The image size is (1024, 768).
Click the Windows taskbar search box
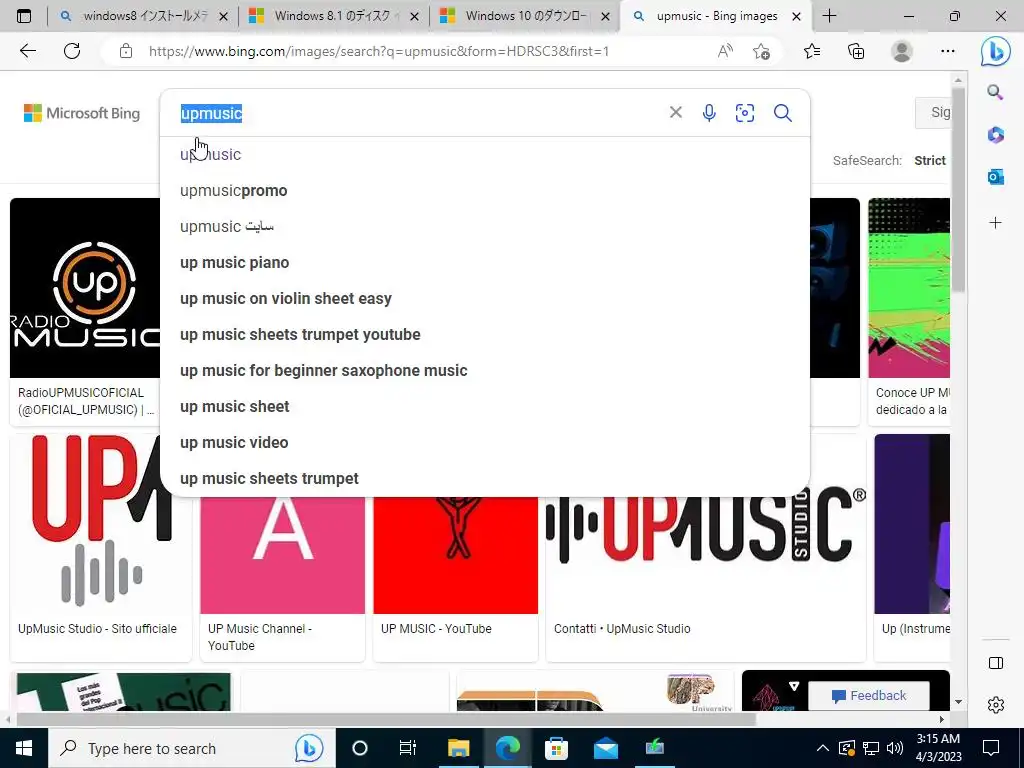point(191,748)
